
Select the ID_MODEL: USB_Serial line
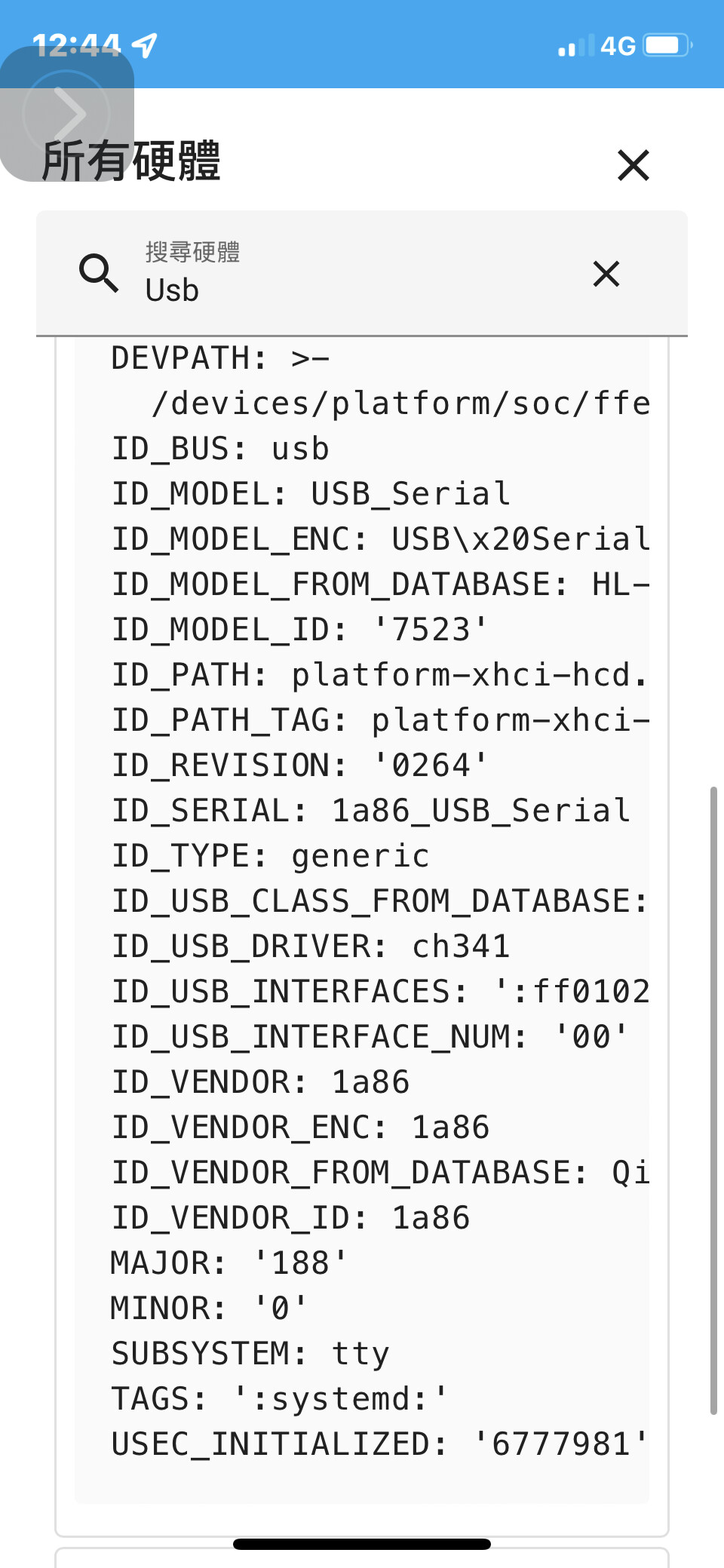(x=311, y=494)
